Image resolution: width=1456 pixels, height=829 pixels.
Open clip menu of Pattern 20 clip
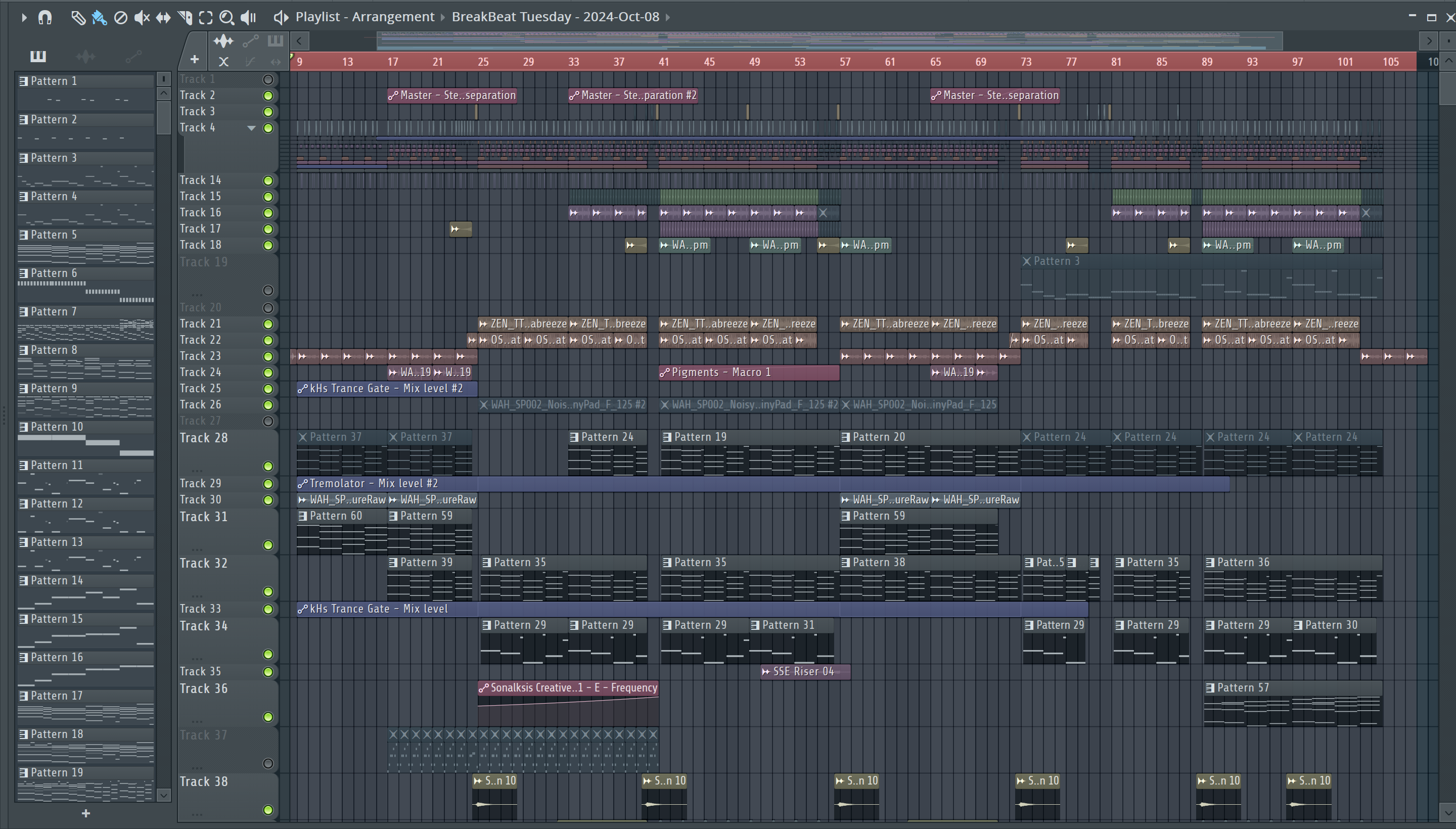846,437
